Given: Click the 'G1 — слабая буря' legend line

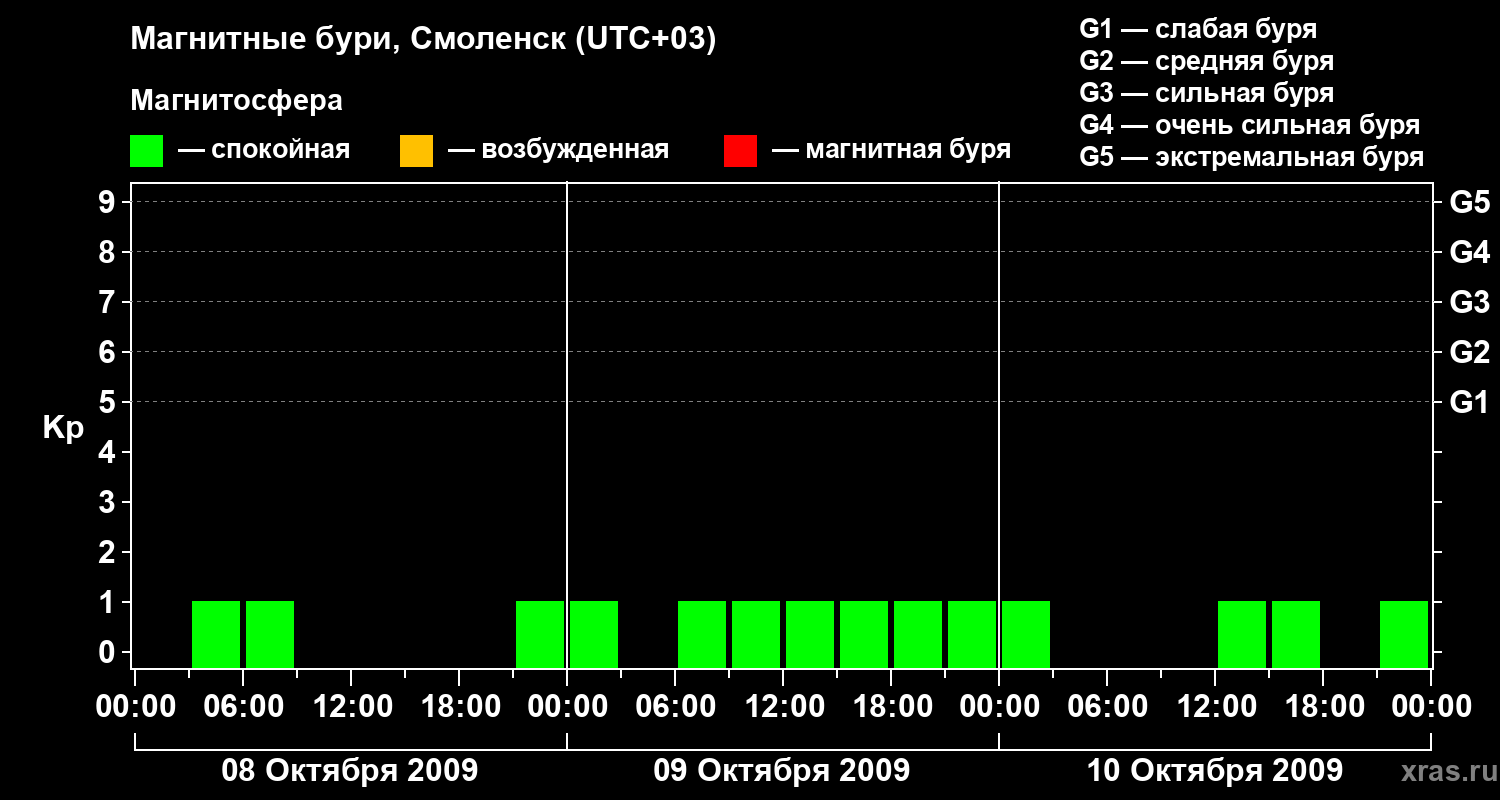Looking at the screenshot, I should click(1198, 29).
